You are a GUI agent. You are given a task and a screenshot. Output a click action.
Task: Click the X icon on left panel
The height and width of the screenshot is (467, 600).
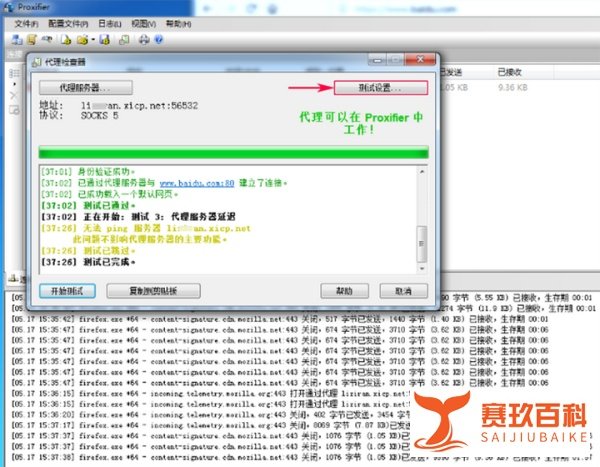pos(14,96)
